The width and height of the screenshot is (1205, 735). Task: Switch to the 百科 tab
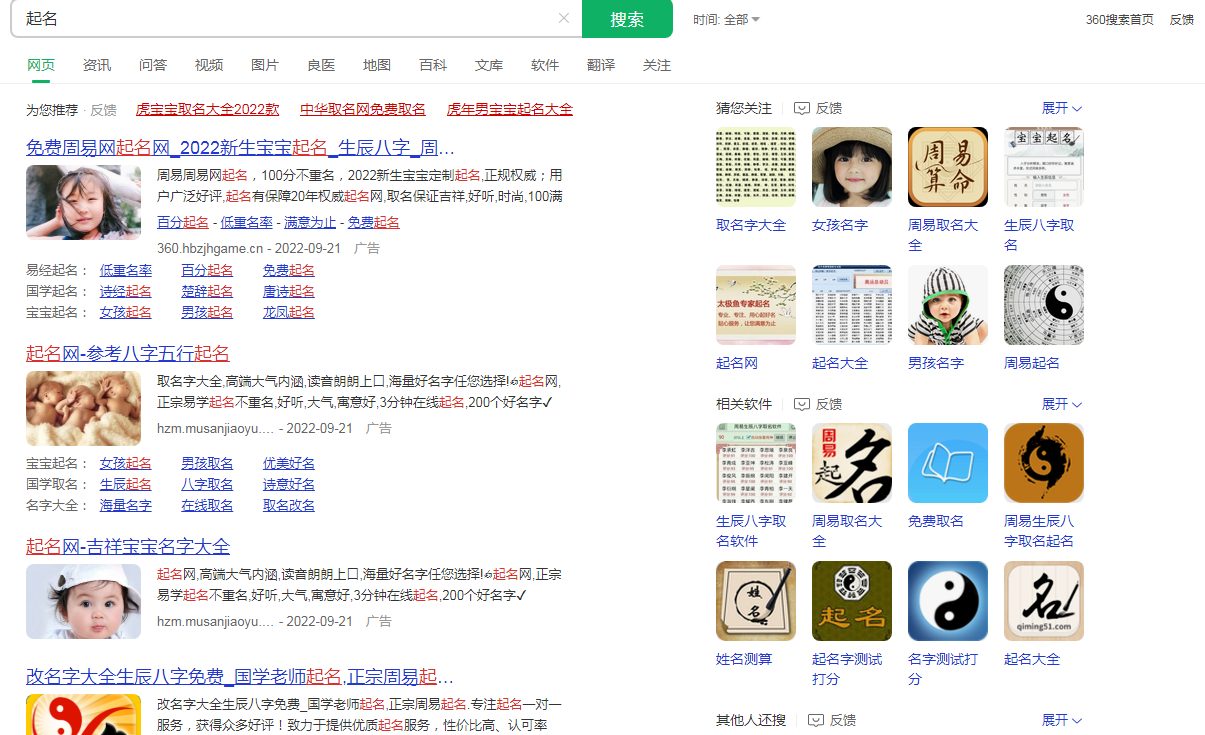(433, 65)
